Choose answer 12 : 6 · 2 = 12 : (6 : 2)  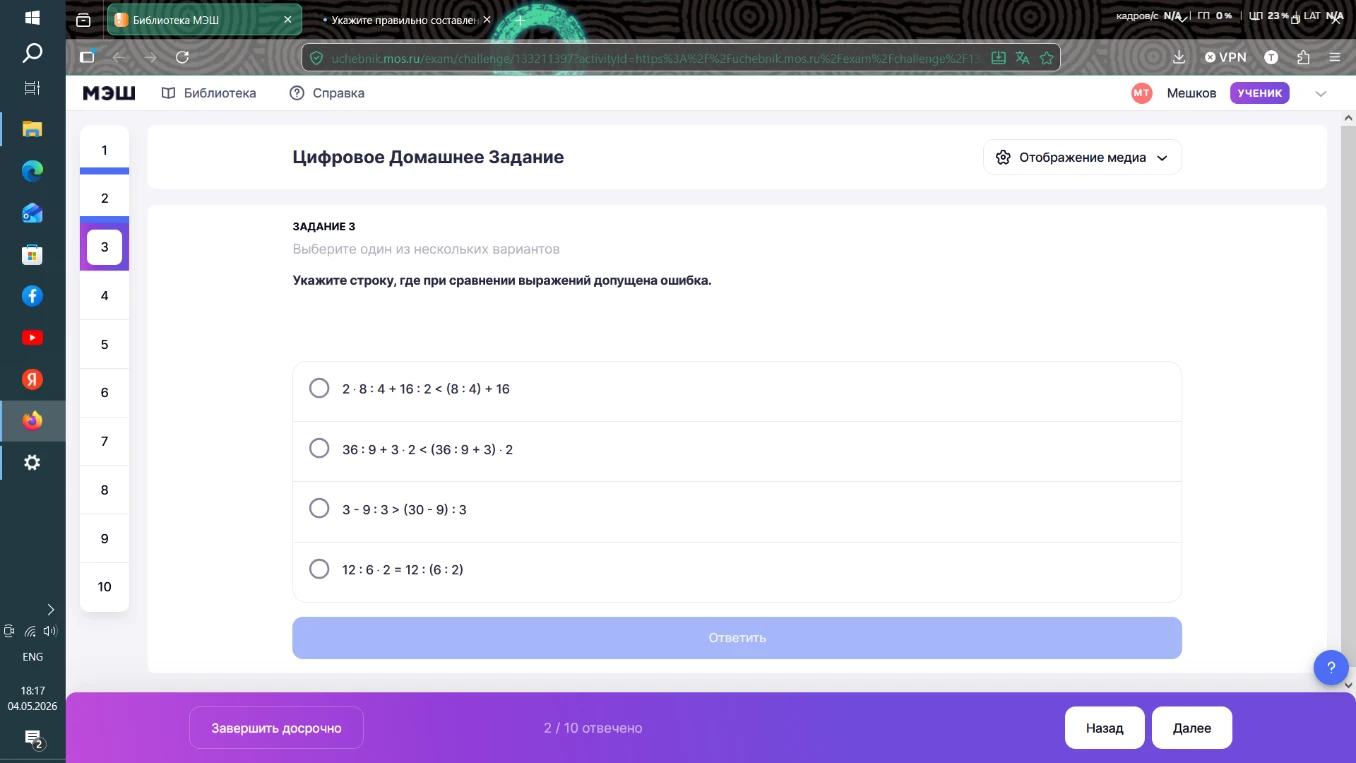coord(737,569)
